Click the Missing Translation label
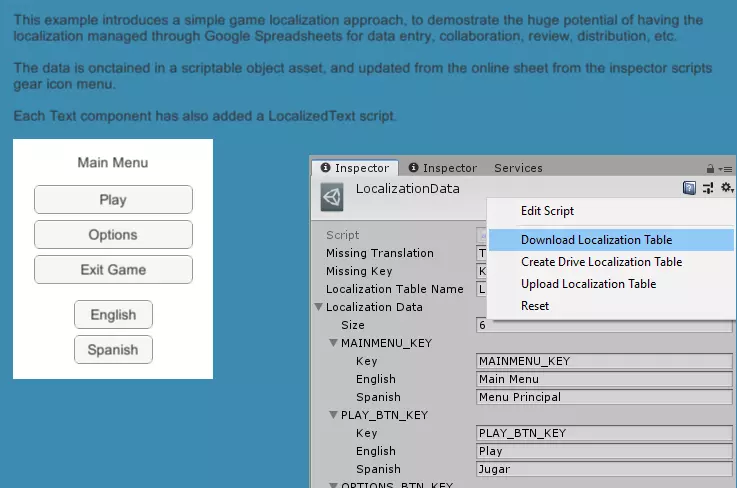737x488 pixels. [x=380, y=253]
